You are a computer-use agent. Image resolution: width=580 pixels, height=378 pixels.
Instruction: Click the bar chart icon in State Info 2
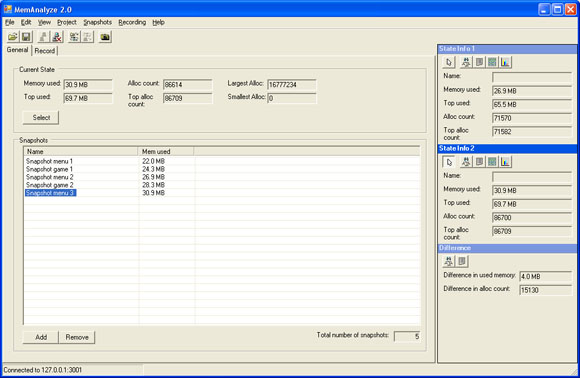(x=505, y=162)
